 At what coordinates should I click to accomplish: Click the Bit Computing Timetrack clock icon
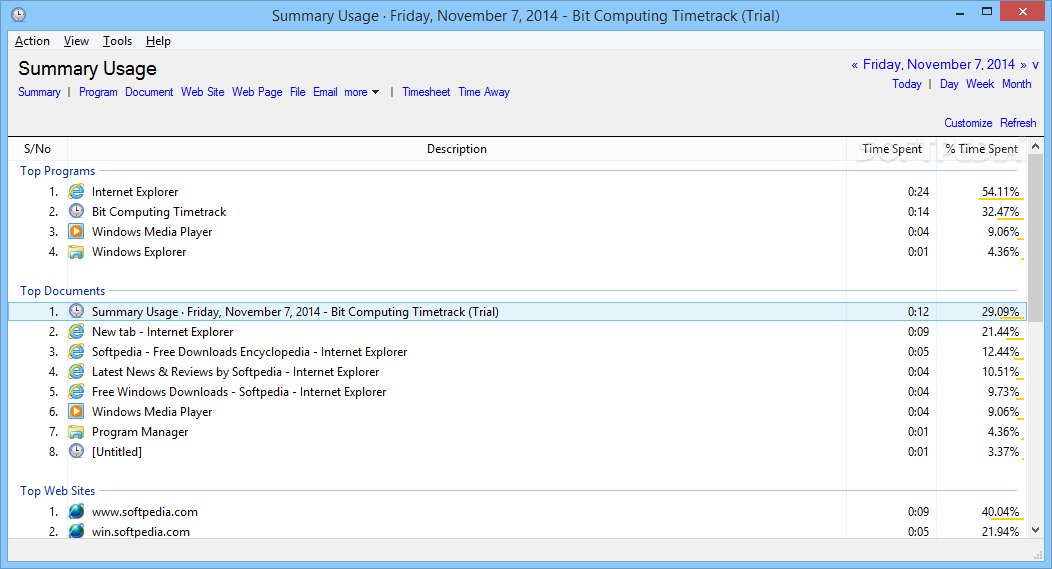pyautogui.click(x=76, y=211)
